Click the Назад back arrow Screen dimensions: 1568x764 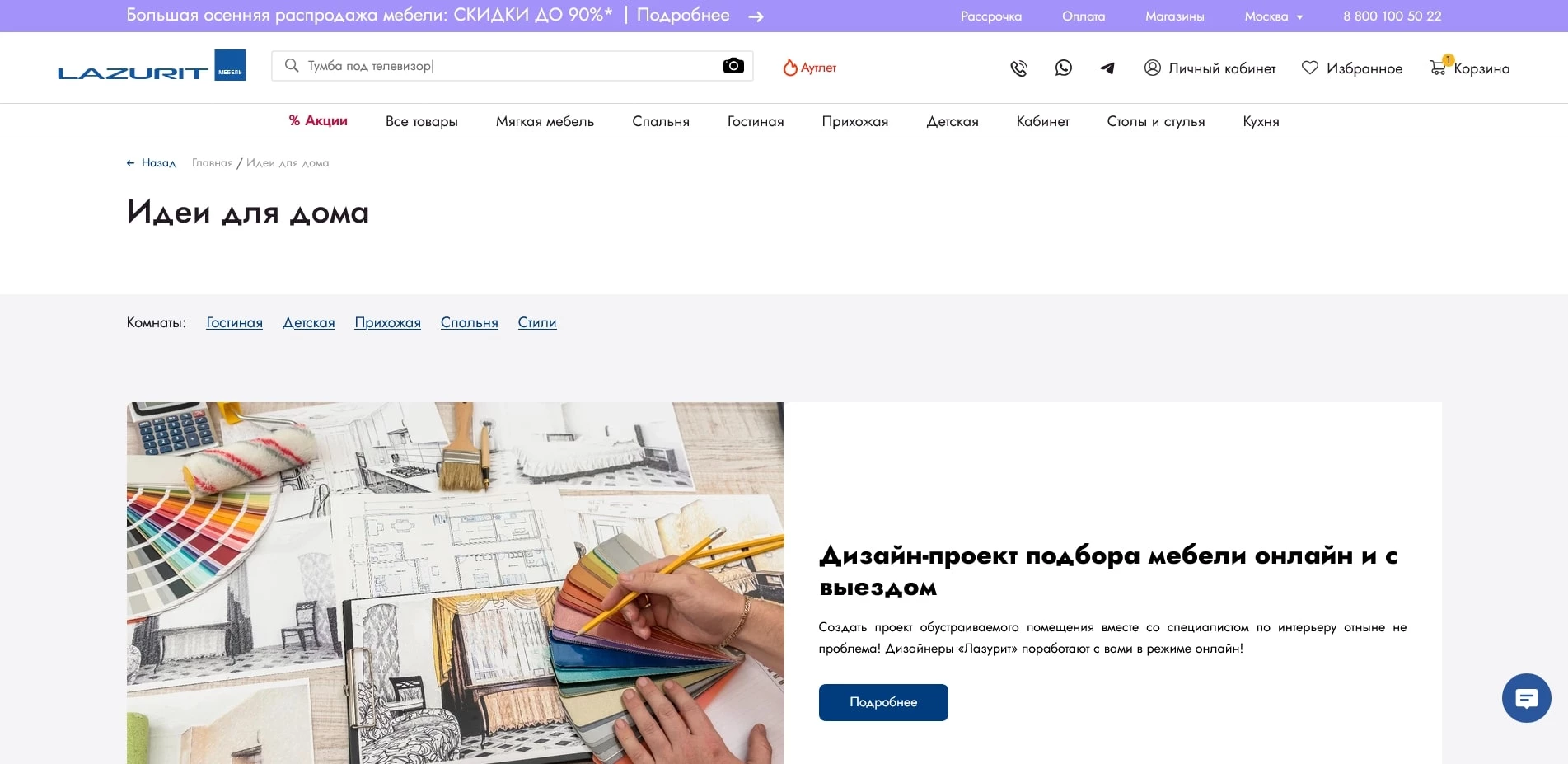131,162
